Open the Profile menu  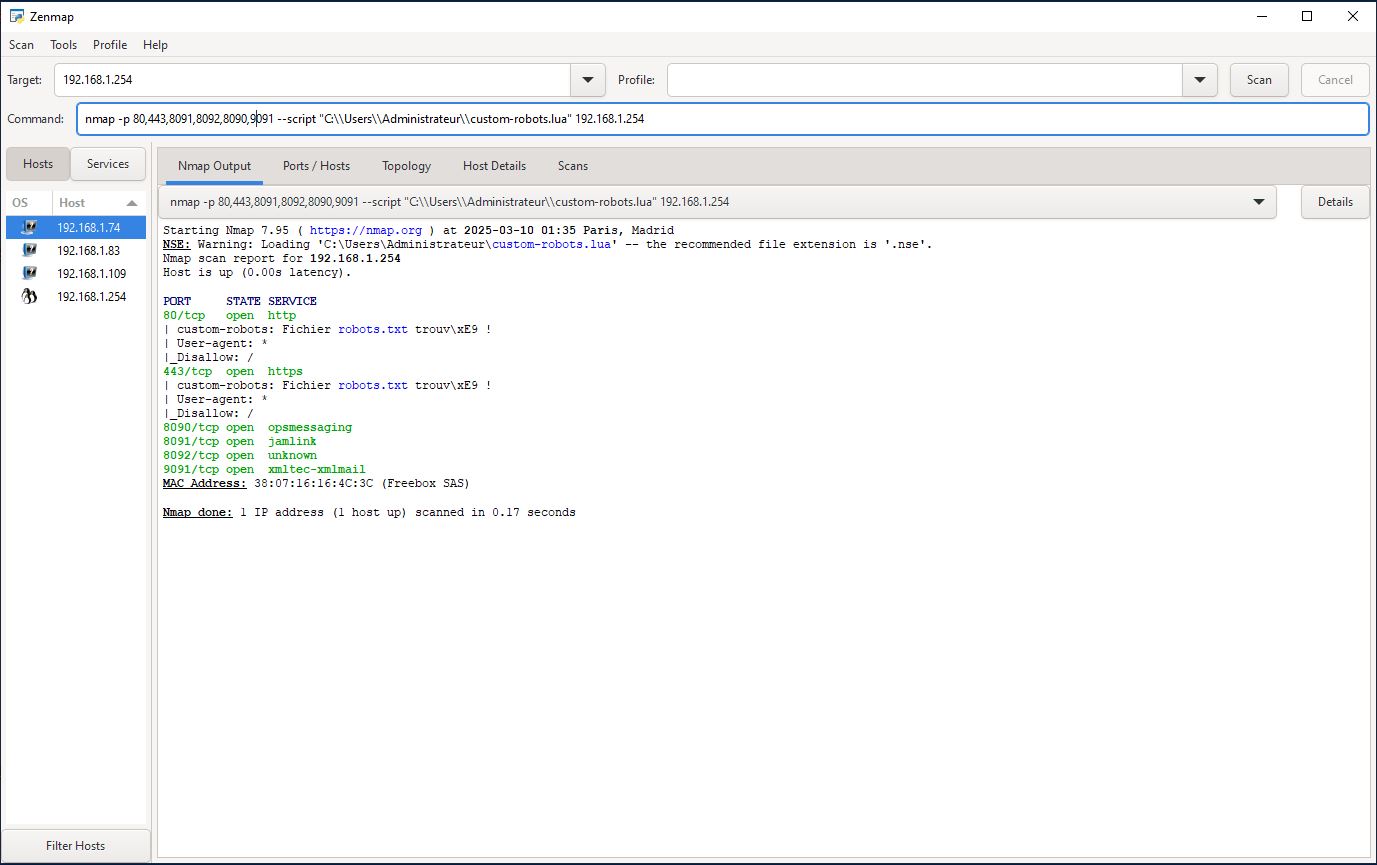coord(110,45)
